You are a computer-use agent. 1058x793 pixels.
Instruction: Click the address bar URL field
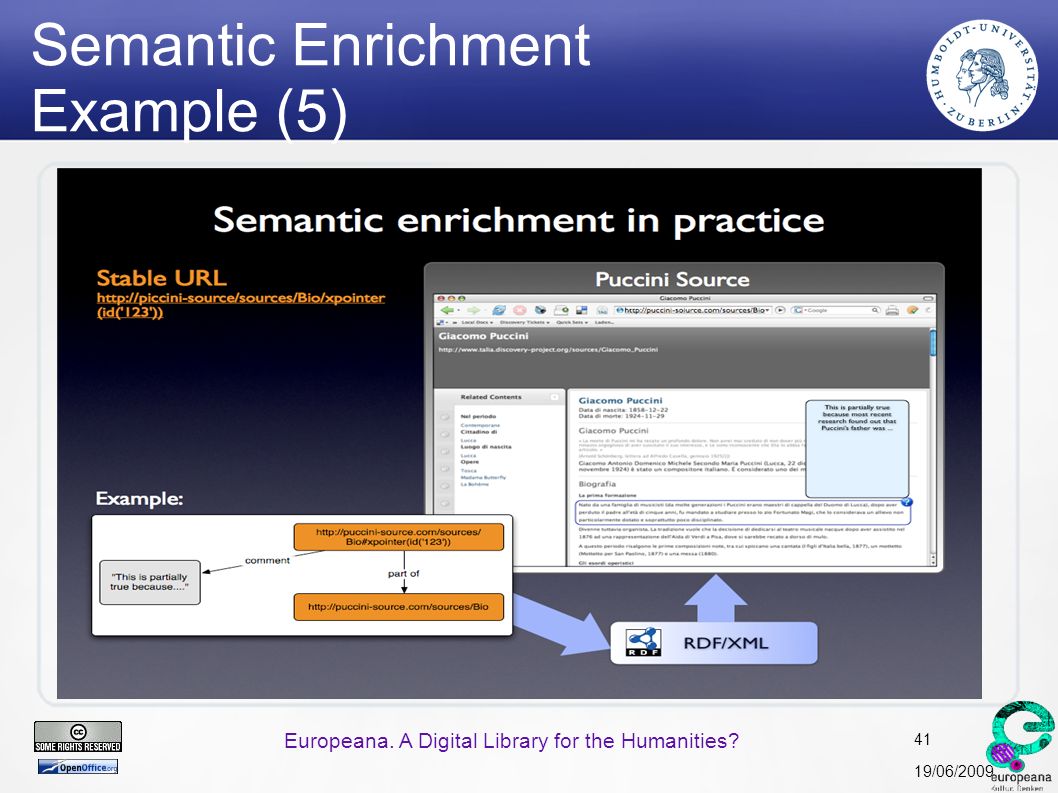(x=692, y=310)
